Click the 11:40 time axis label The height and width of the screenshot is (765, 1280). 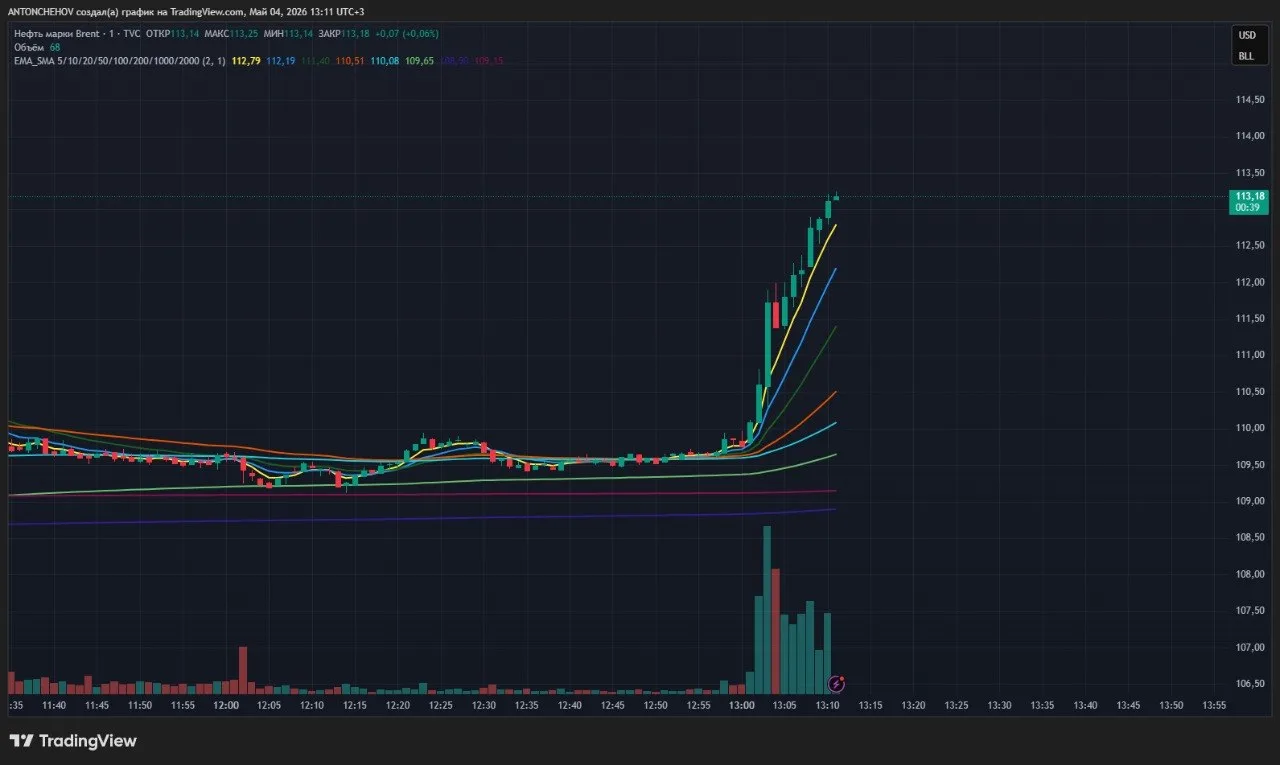click(x=54, y=706)
